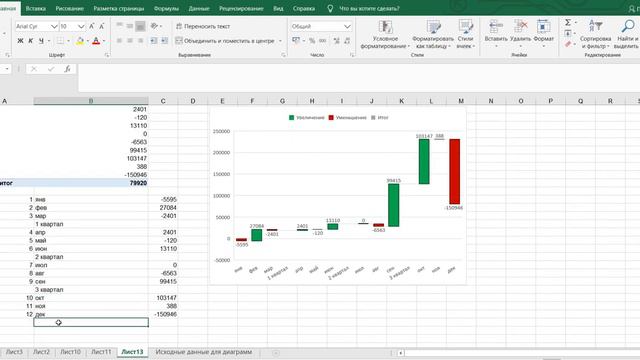
Task: Click the AutoSum sigma icon
Action: (x=568, y=22)
